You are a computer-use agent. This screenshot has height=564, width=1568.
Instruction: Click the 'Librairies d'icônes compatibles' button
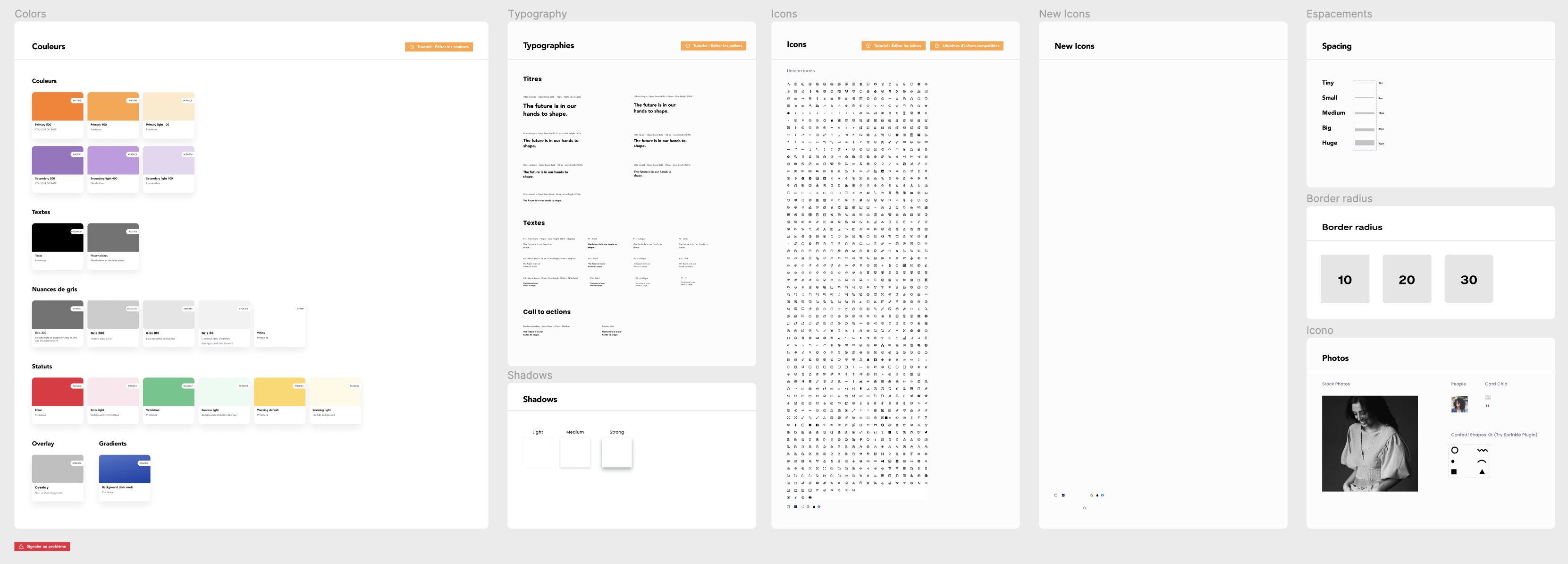tap(967, 46)
